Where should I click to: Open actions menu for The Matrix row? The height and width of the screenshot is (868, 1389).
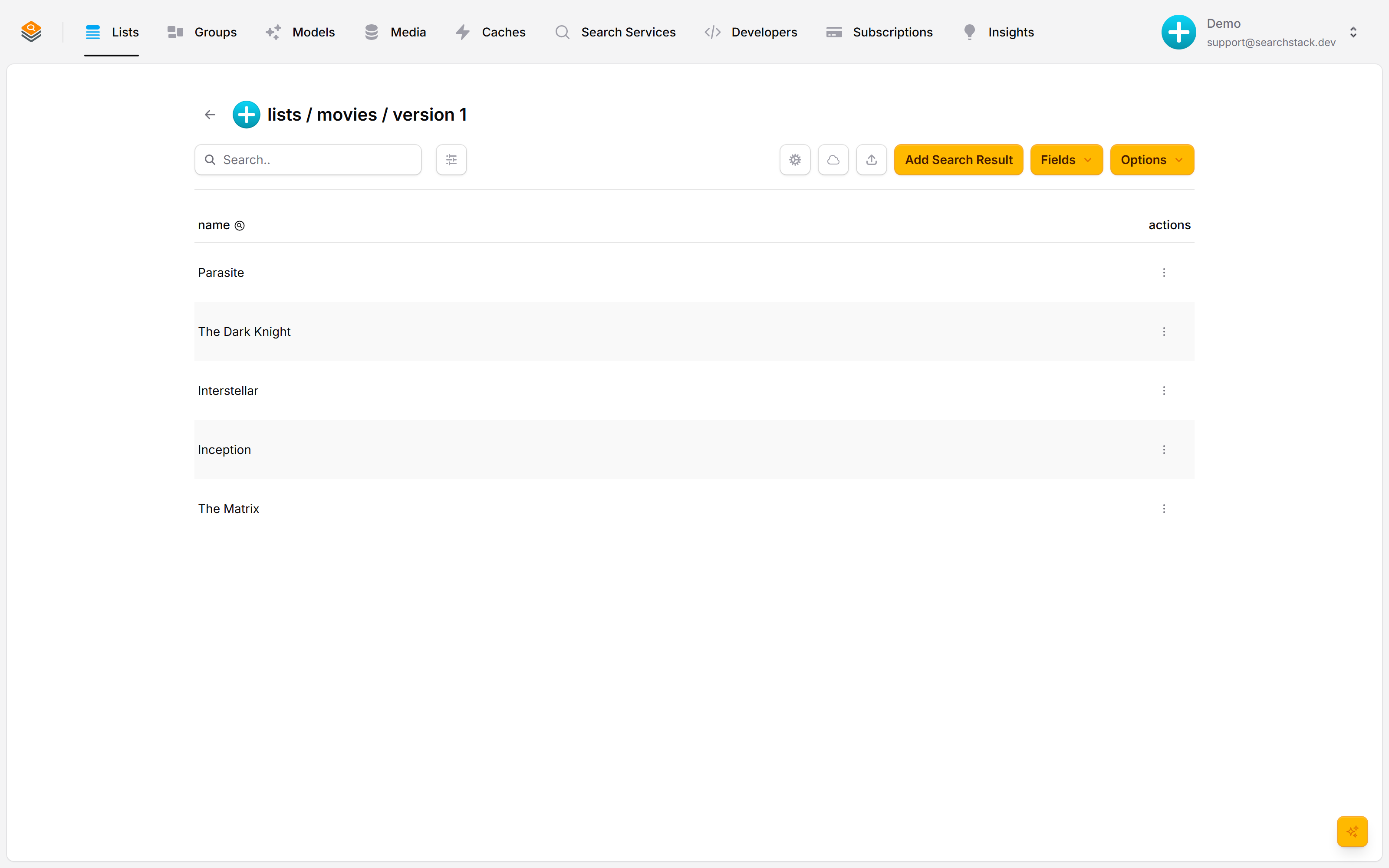tap(1164, 509)
